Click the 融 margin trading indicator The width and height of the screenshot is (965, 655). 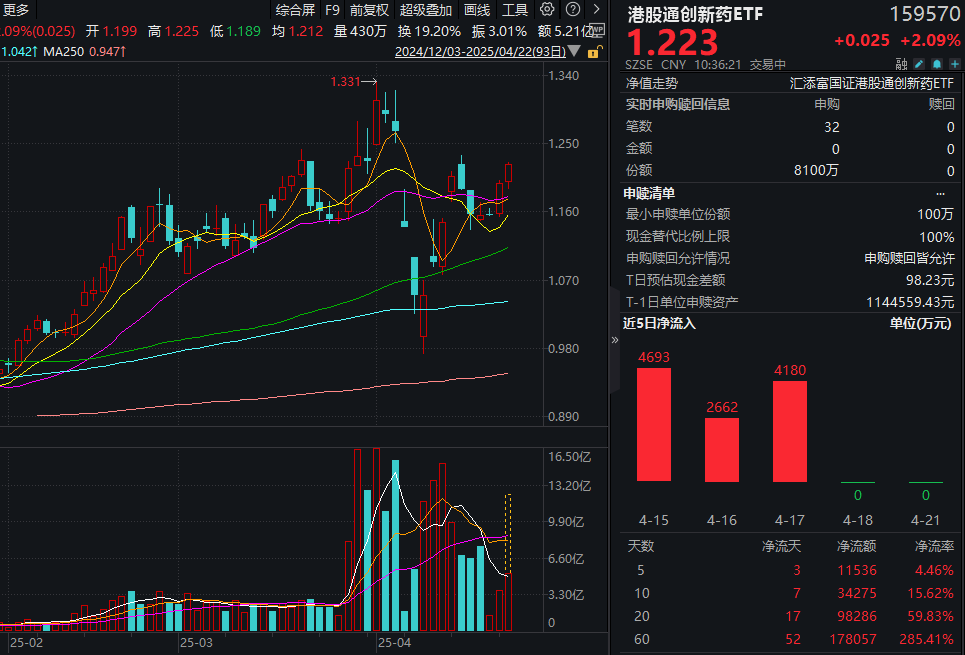901,63
